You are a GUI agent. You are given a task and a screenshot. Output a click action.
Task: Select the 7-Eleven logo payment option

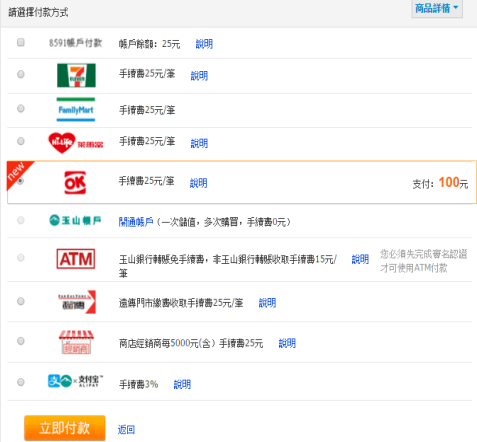pos(76,75)
